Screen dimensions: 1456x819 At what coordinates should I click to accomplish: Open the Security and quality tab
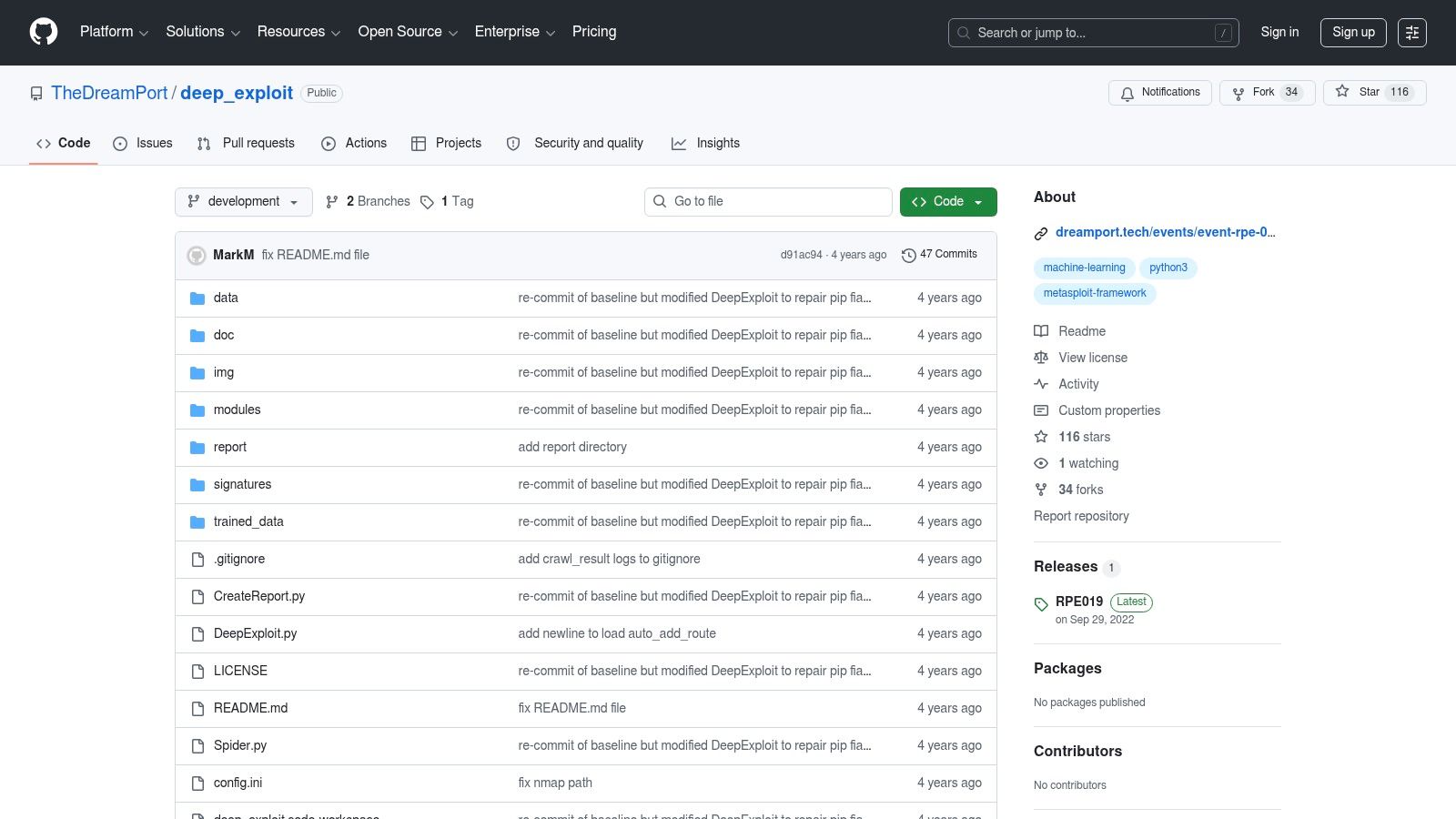(x=575, y=144)
